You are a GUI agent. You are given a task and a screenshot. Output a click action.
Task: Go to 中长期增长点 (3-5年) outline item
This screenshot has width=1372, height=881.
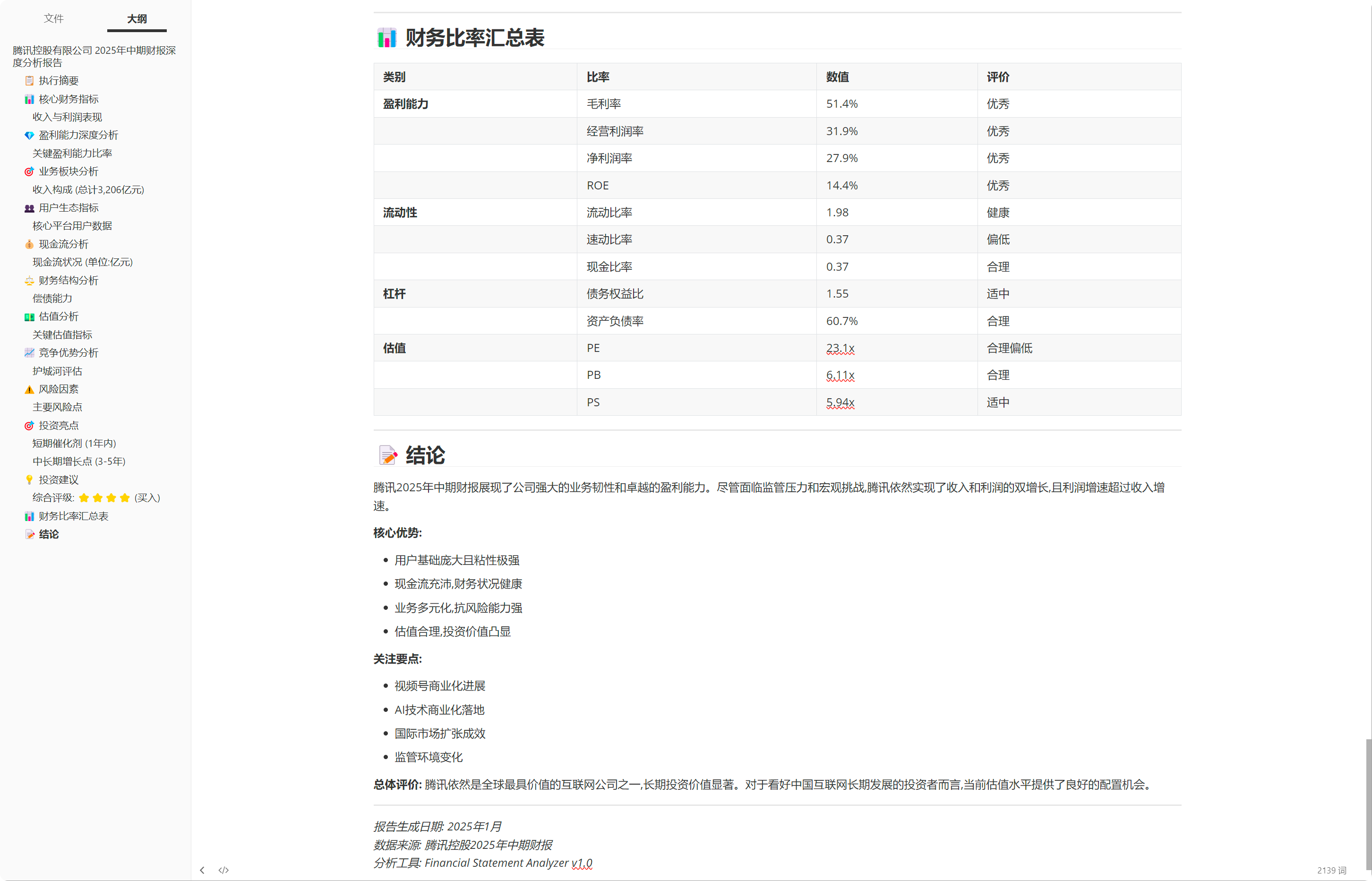(x=79, y=461)
